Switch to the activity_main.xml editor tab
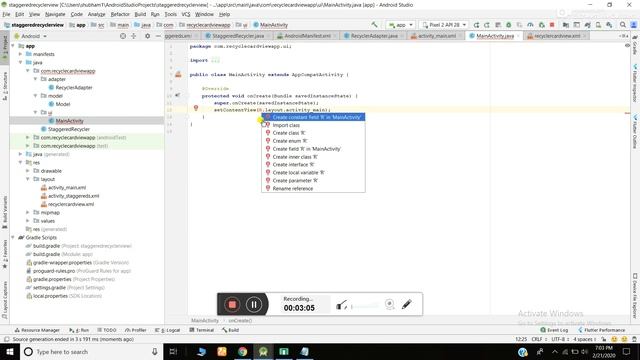The width and height of the screenshot is (640, 360). pos(436,36)
